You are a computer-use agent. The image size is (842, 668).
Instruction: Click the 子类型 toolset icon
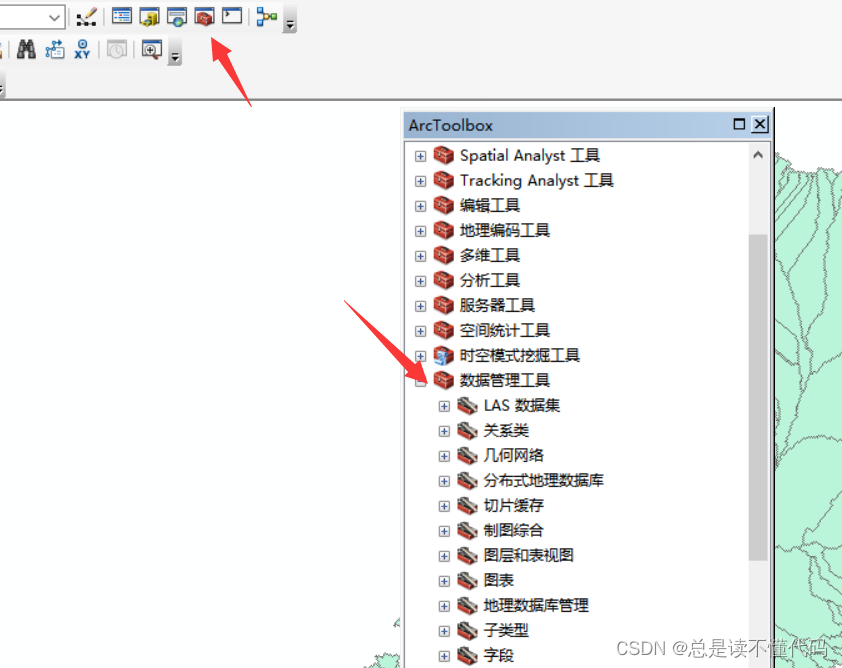pyautogui.click(x=467, y=630)
